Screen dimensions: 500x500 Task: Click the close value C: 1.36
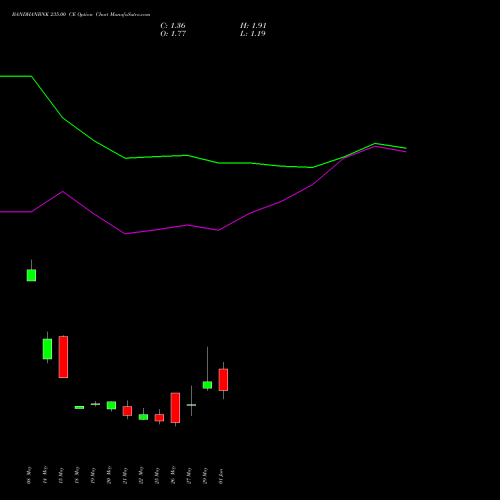(x=173, y=26)
